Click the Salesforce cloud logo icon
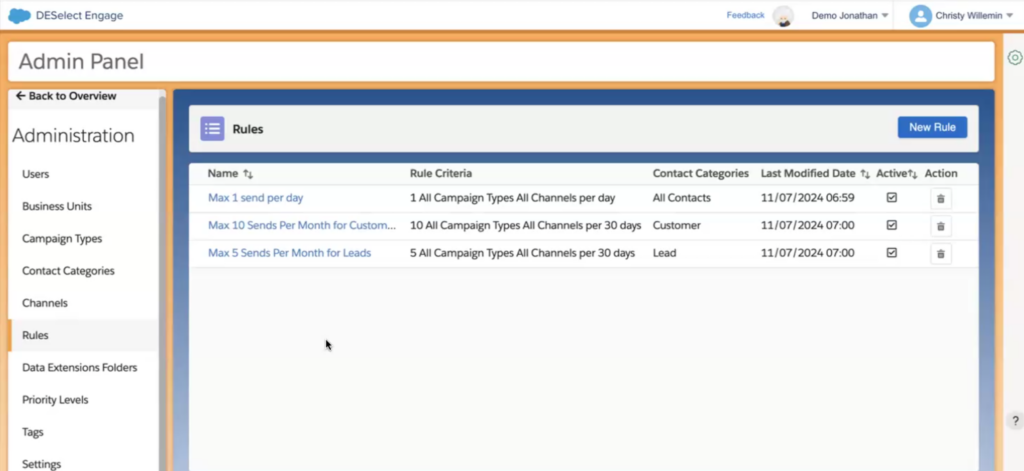 click(x=18, y=15)
